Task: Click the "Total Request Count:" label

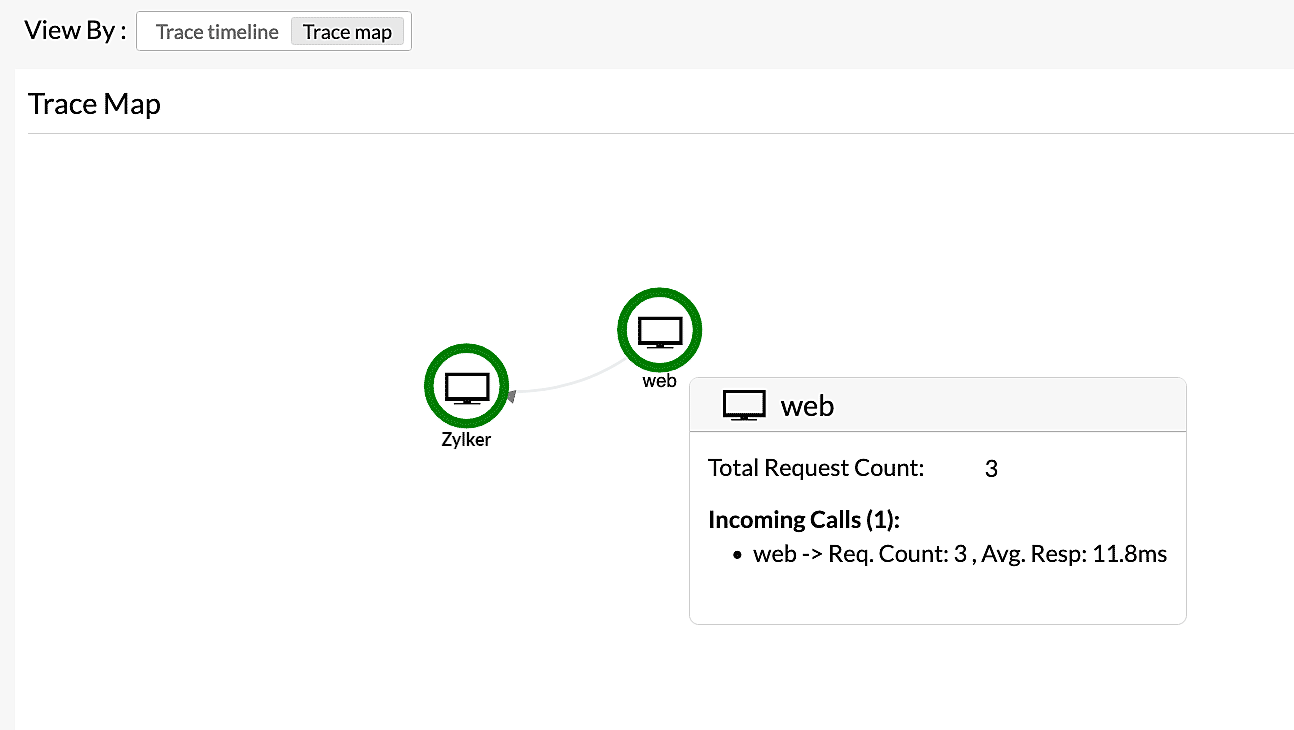Action: point(816,468)
